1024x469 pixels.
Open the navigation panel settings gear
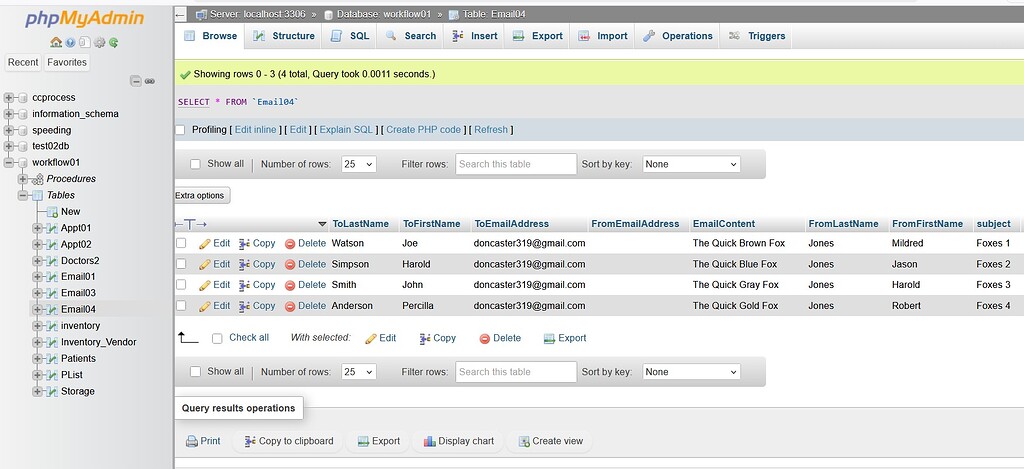[x=99, y=42]
